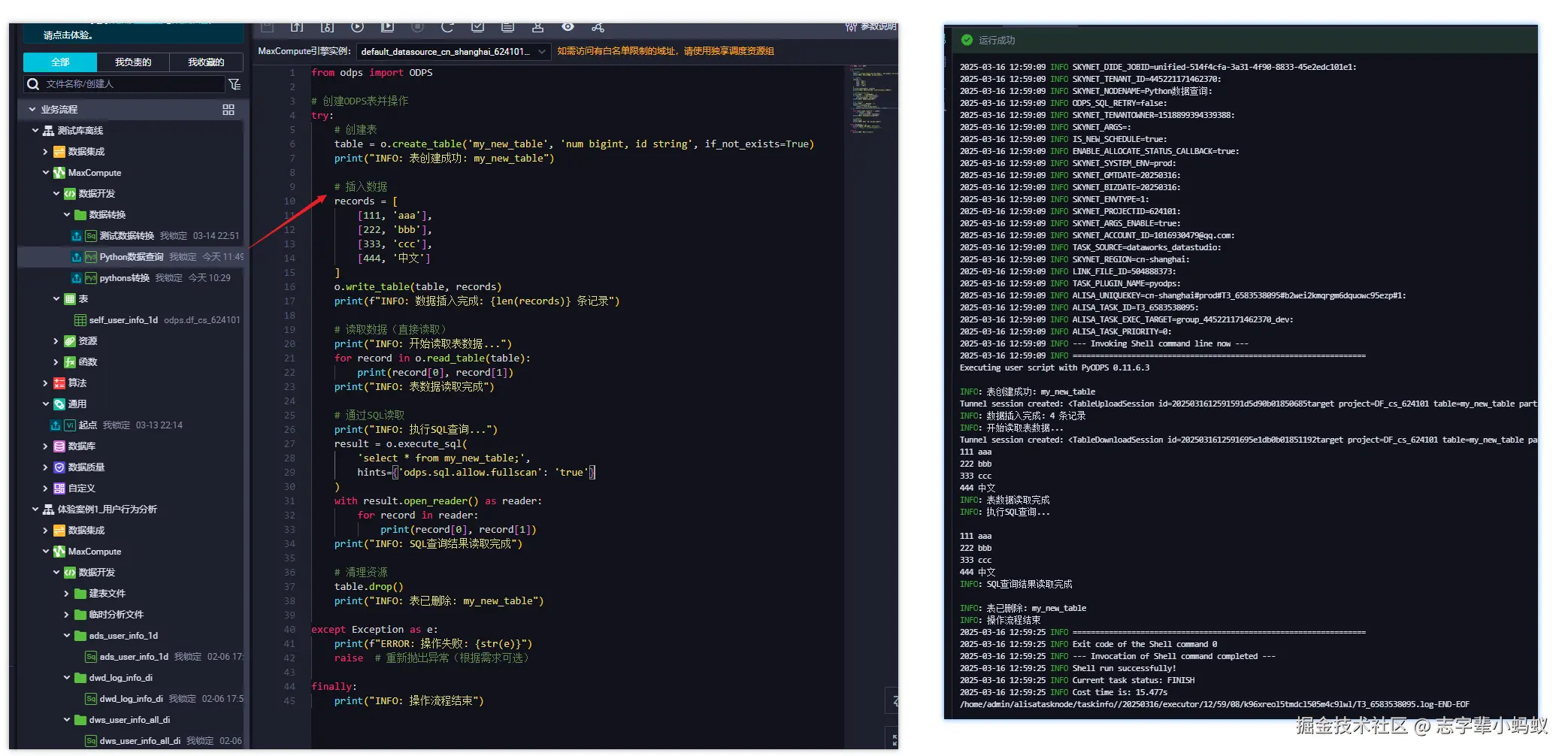The height and width of the screenshot is (756, 1568).
Task: Expand 数据集成 under 测试库离线
Action: click(x=46, y=152)
